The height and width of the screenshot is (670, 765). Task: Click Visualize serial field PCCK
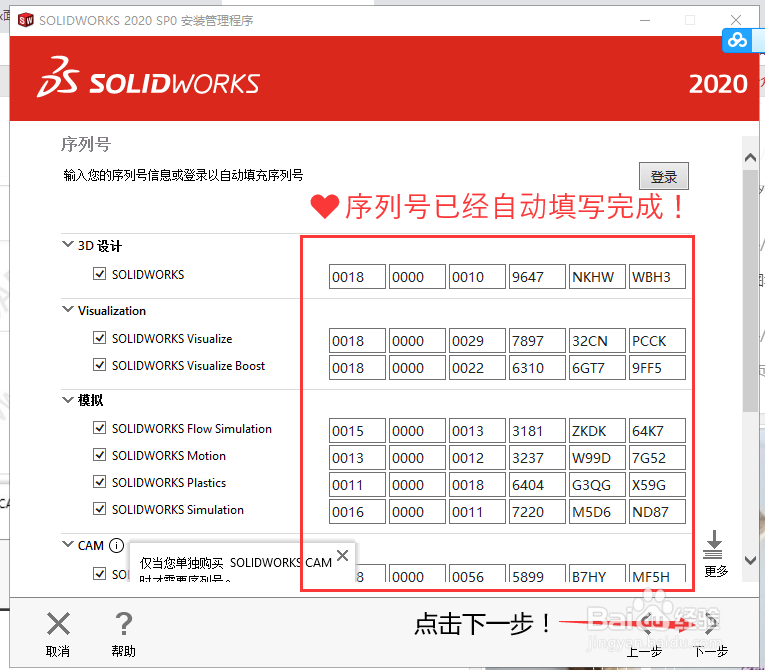tap(657, 341)
